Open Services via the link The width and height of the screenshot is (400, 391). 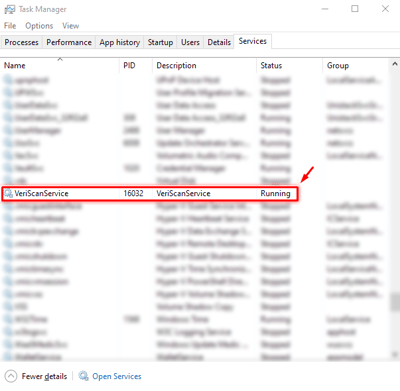coord(117,376)
